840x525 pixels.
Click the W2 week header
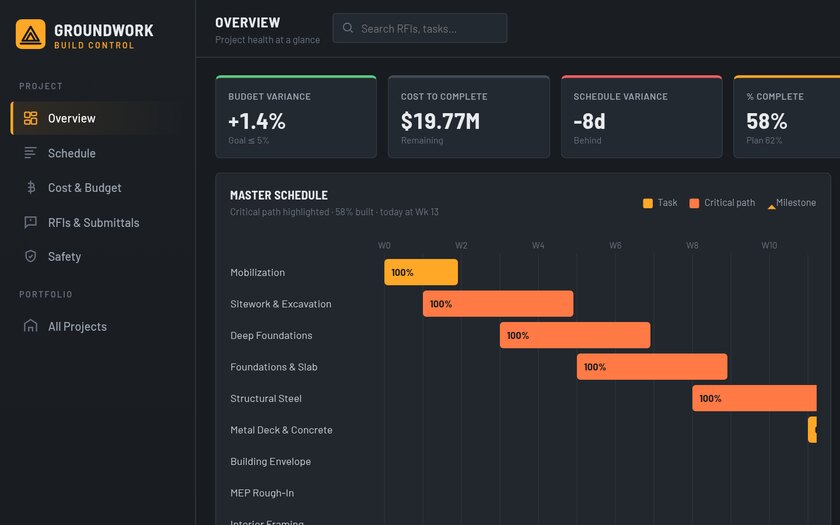pos(461,245)
